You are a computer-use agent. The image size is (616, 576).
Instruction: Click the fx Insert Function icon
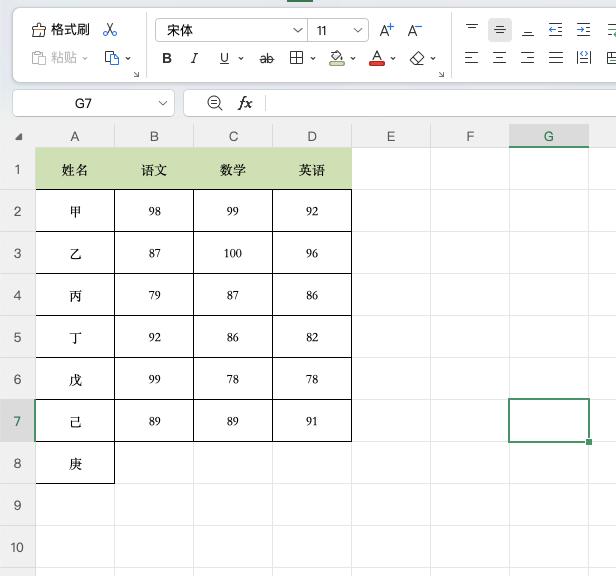[x=245, y=103]
